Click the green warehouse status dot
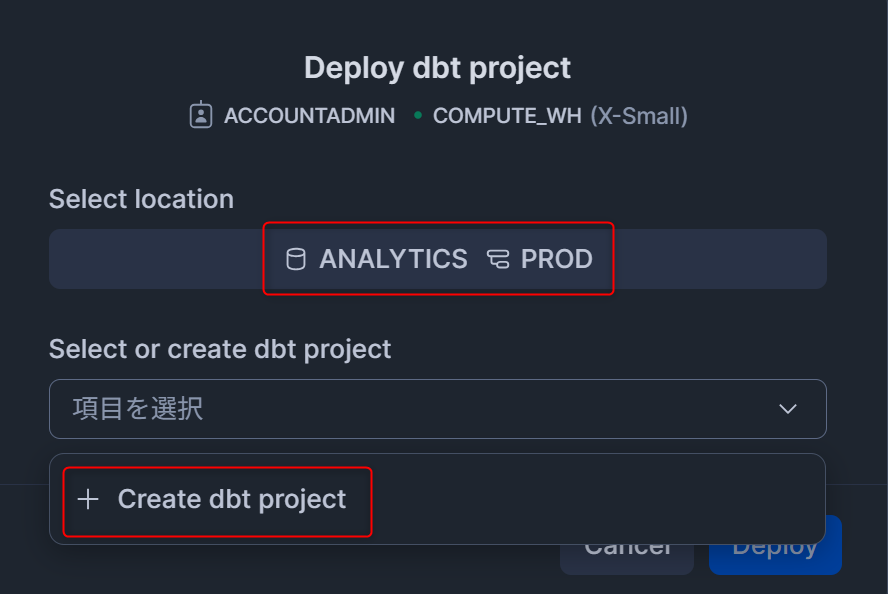 (x=418, y=115)
